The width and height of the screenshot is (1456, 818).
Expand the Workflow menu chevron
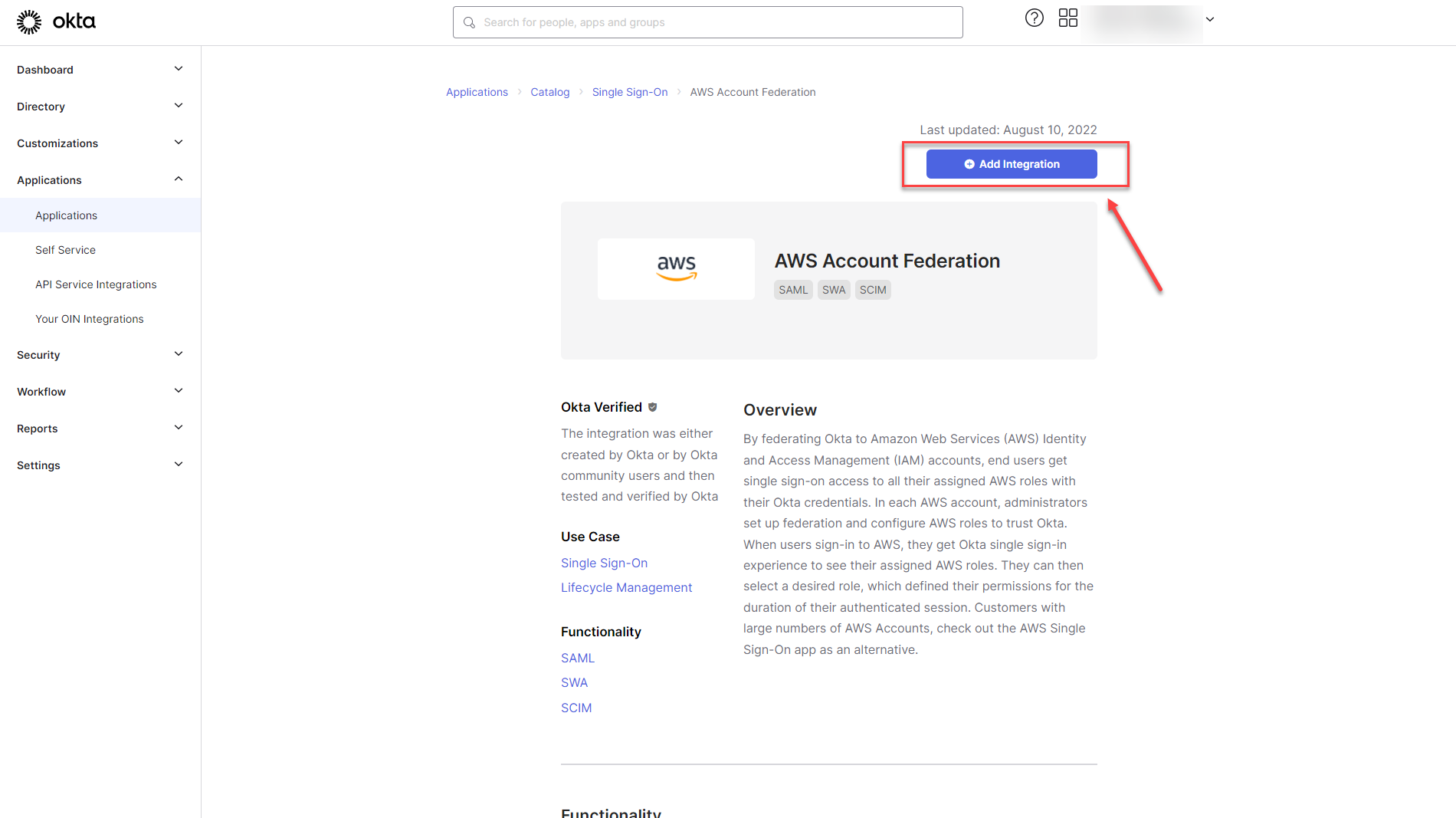coord(179,391)
